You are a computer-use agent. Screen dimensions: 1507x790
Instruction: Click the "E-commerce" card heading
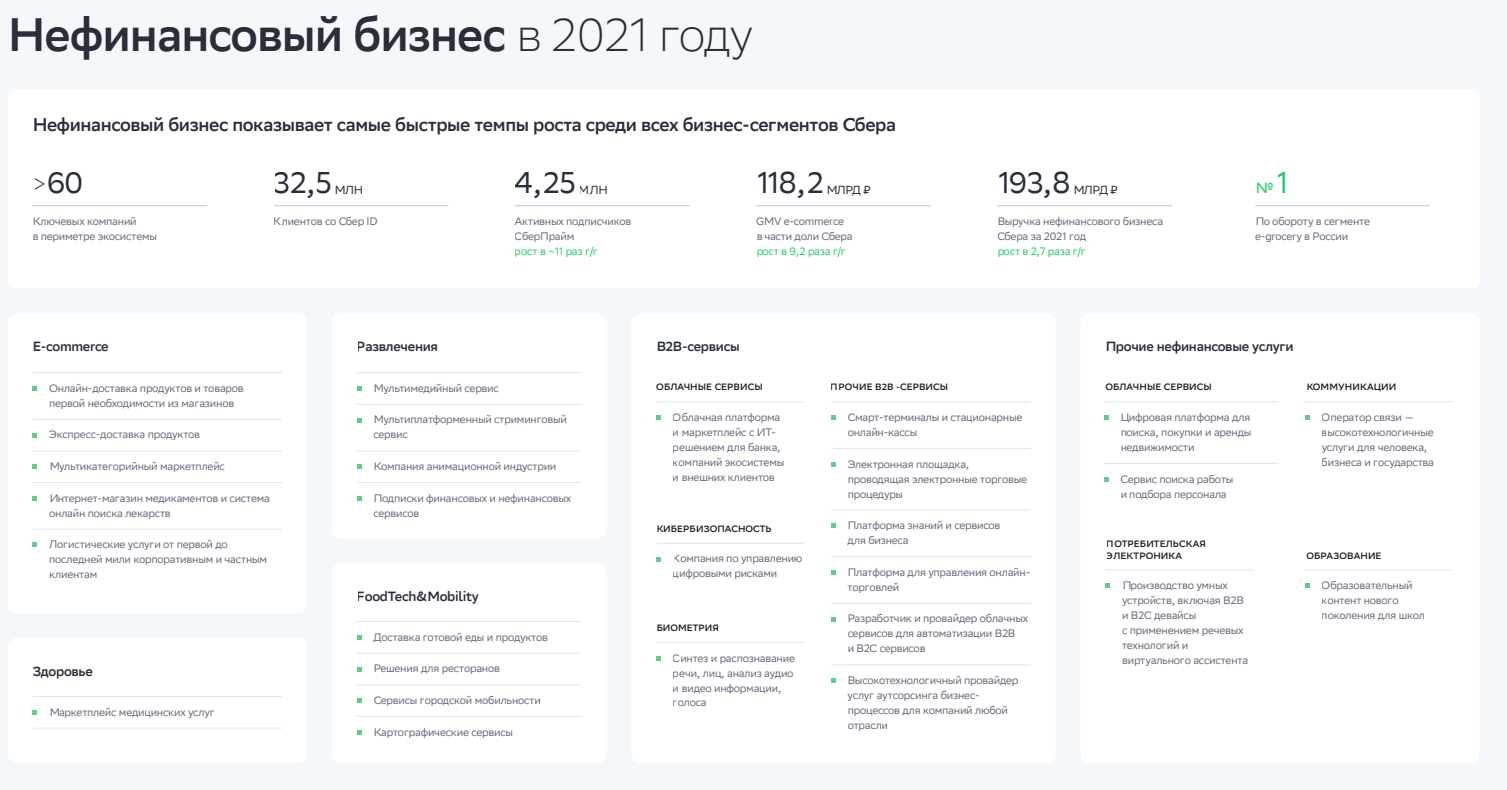tap(70, 347)
